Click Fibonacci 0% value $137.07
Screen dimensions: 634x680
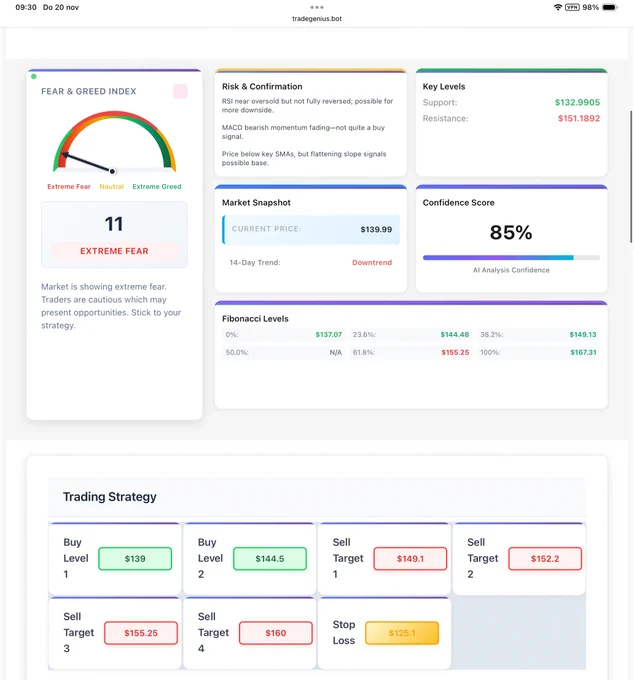point(329,335)
